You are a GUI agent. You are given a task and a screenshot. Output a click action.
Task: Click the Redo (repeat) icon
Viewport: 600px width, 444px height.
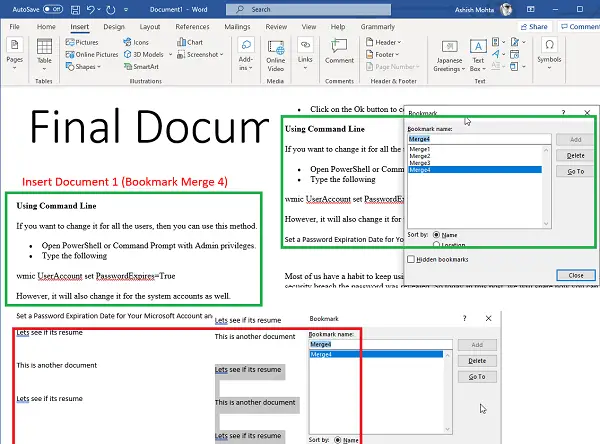click(x=111, y=10)
